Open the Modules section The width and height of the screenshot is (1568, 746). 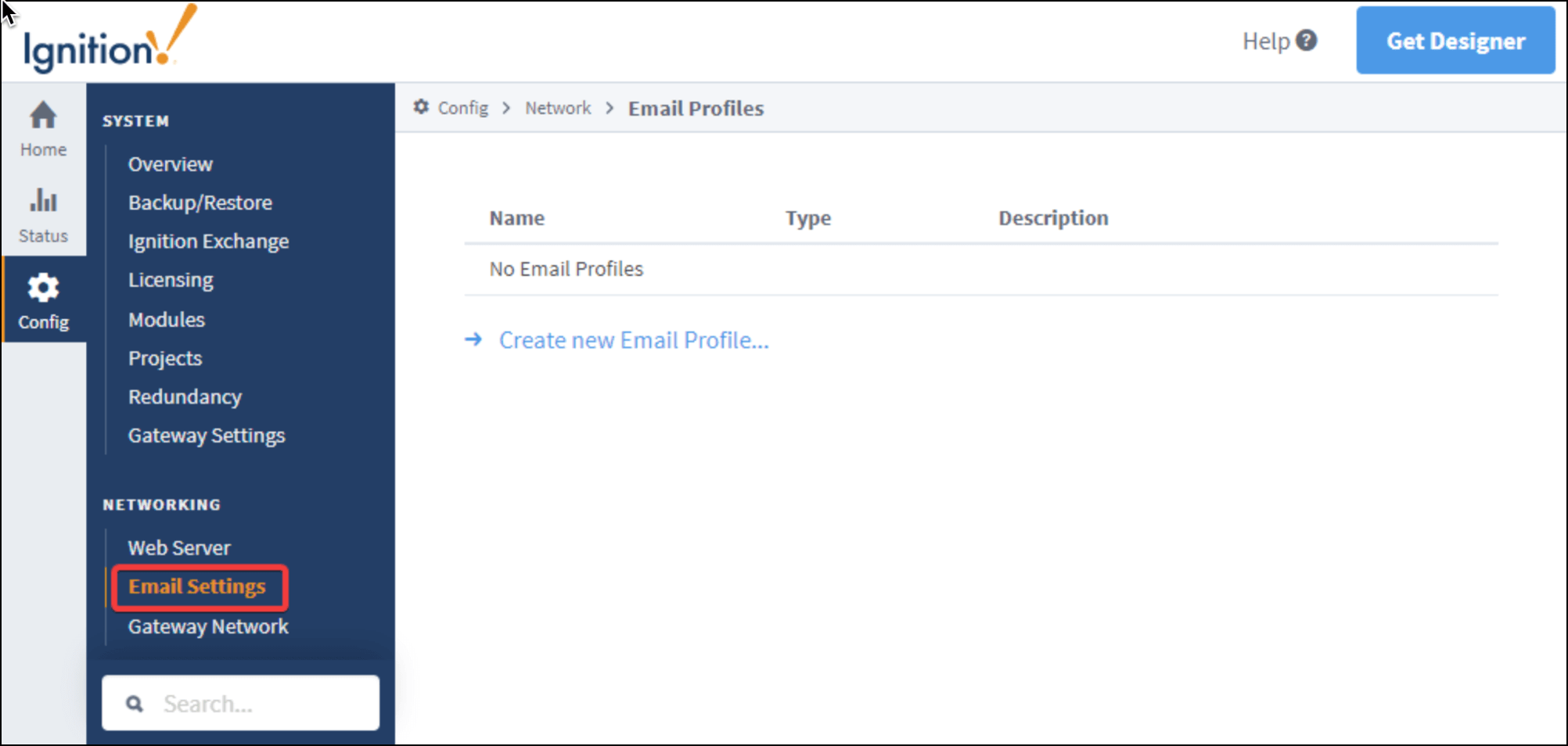166,319
